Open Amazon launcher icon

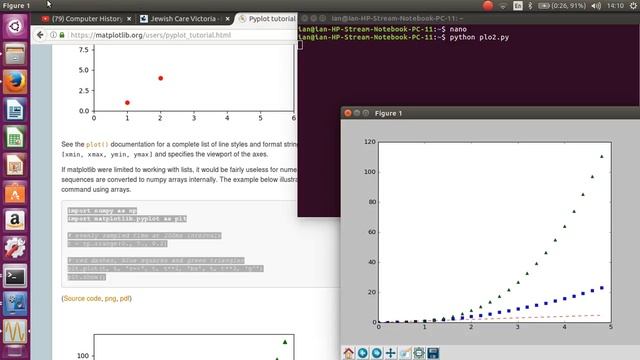[x=15, y=221]
